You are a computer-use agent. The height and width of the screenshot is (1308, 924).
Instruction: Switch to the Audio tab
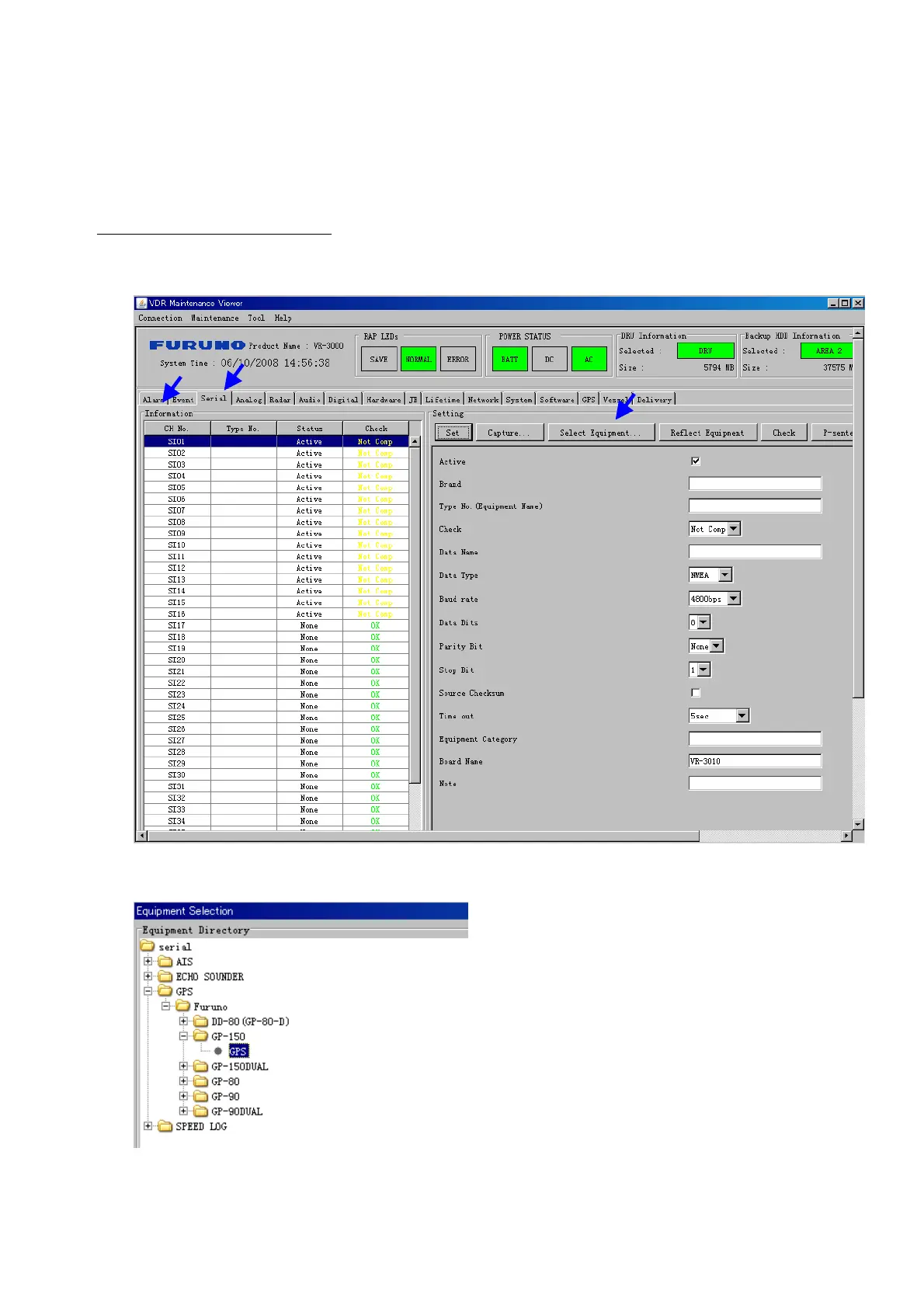309,399
